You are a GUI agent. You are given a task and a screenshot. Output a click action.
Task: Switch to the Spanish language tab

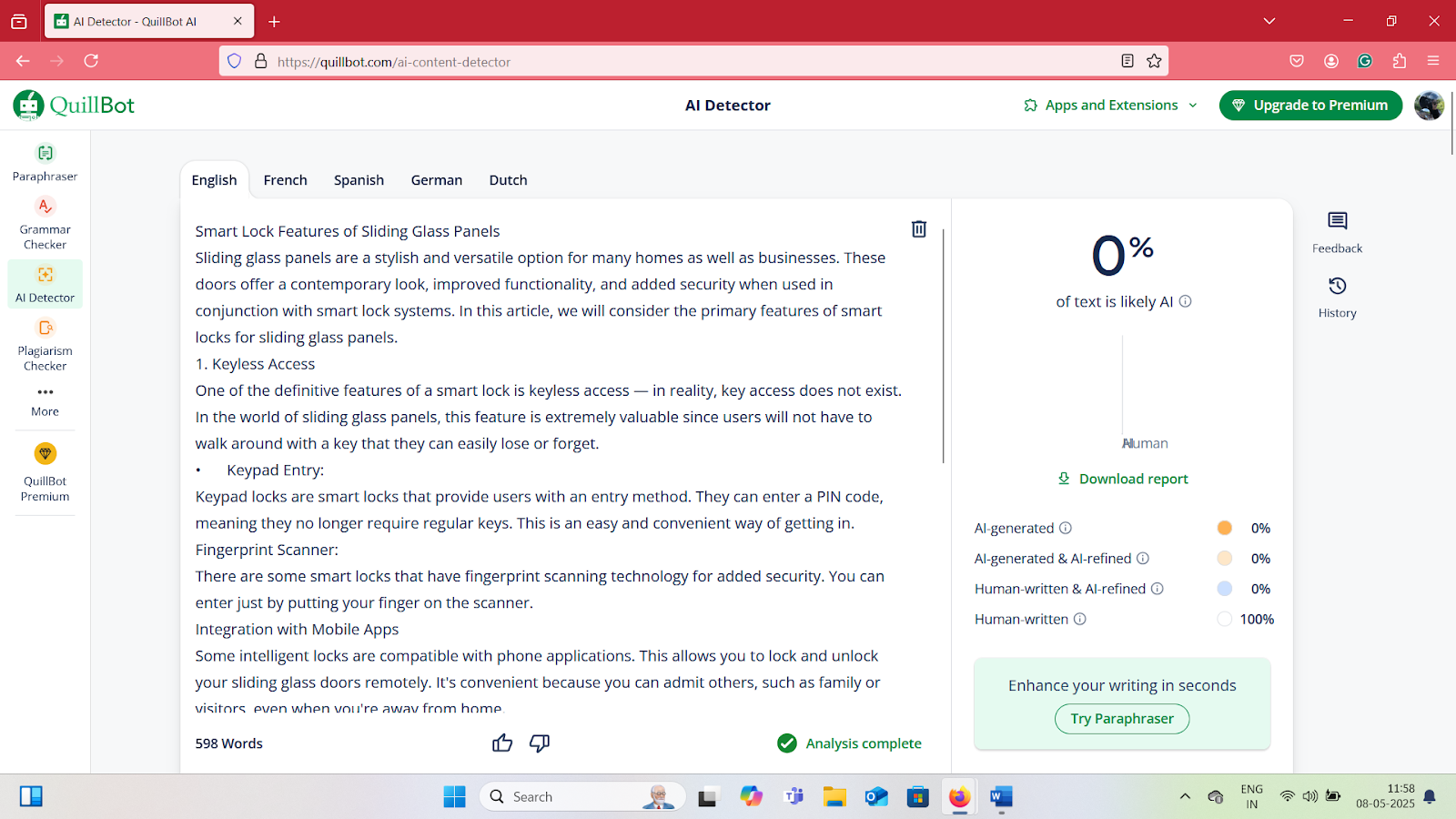tap(359, 180)
